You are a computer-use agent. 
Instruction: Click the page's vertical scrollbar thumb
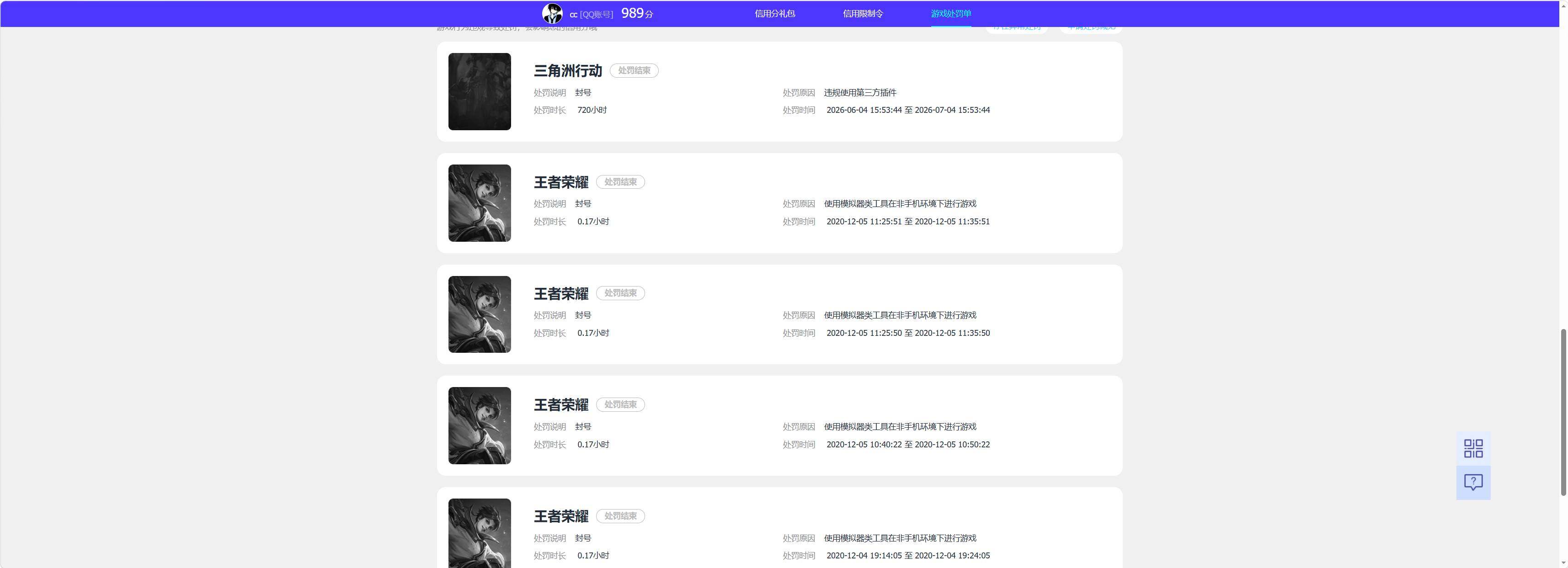(1563, 412)
